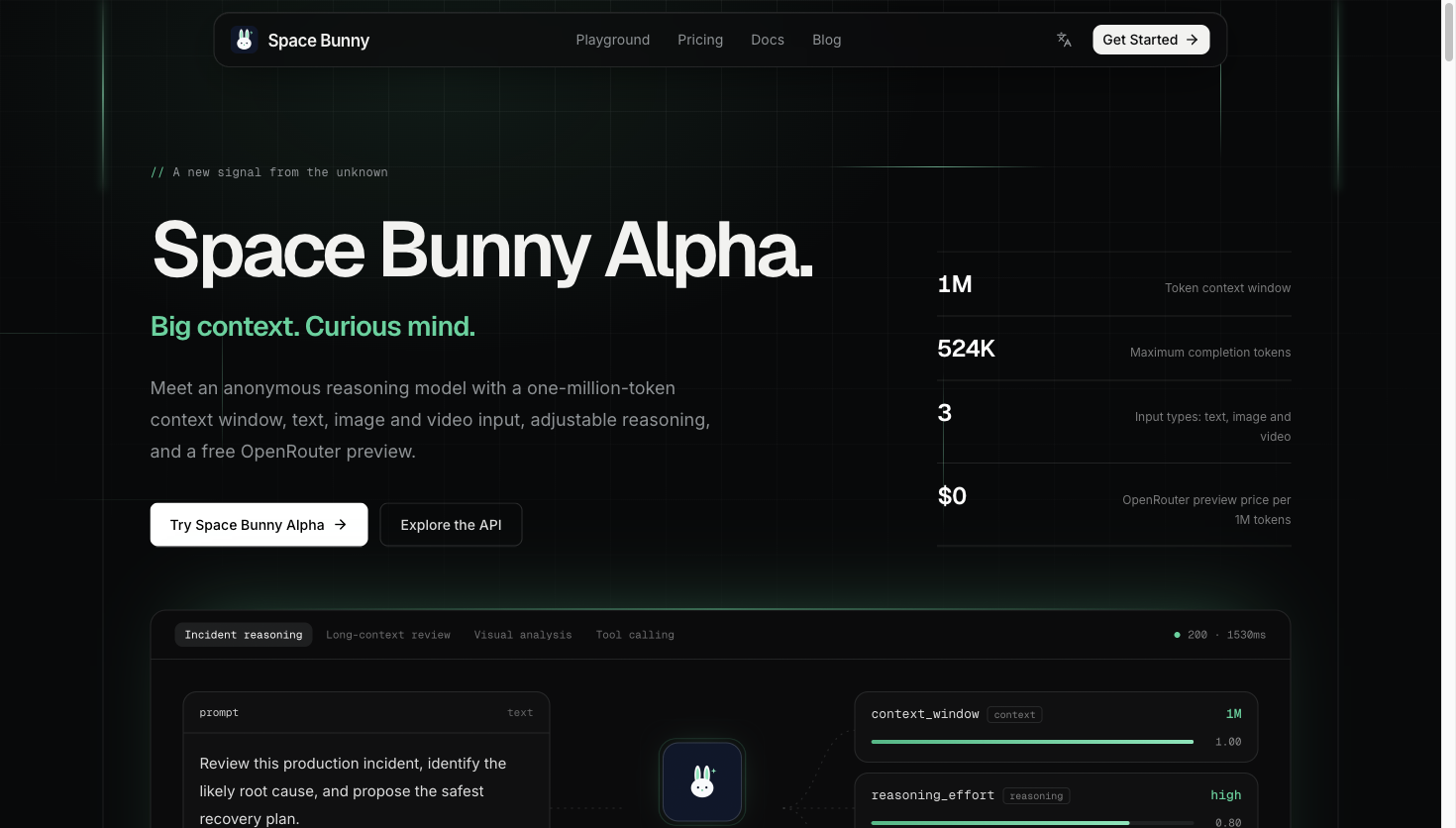
Task: Click 'OpenRouter preview price per 1M tokens' label
Action: click(1206, 510)
